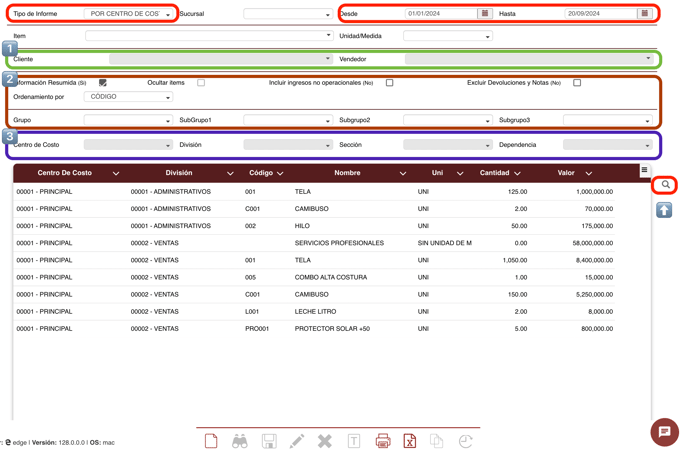The height and width of the screenshot is (451, 688).
Task: Click the clock history icon
Action: tap(465, 441)
